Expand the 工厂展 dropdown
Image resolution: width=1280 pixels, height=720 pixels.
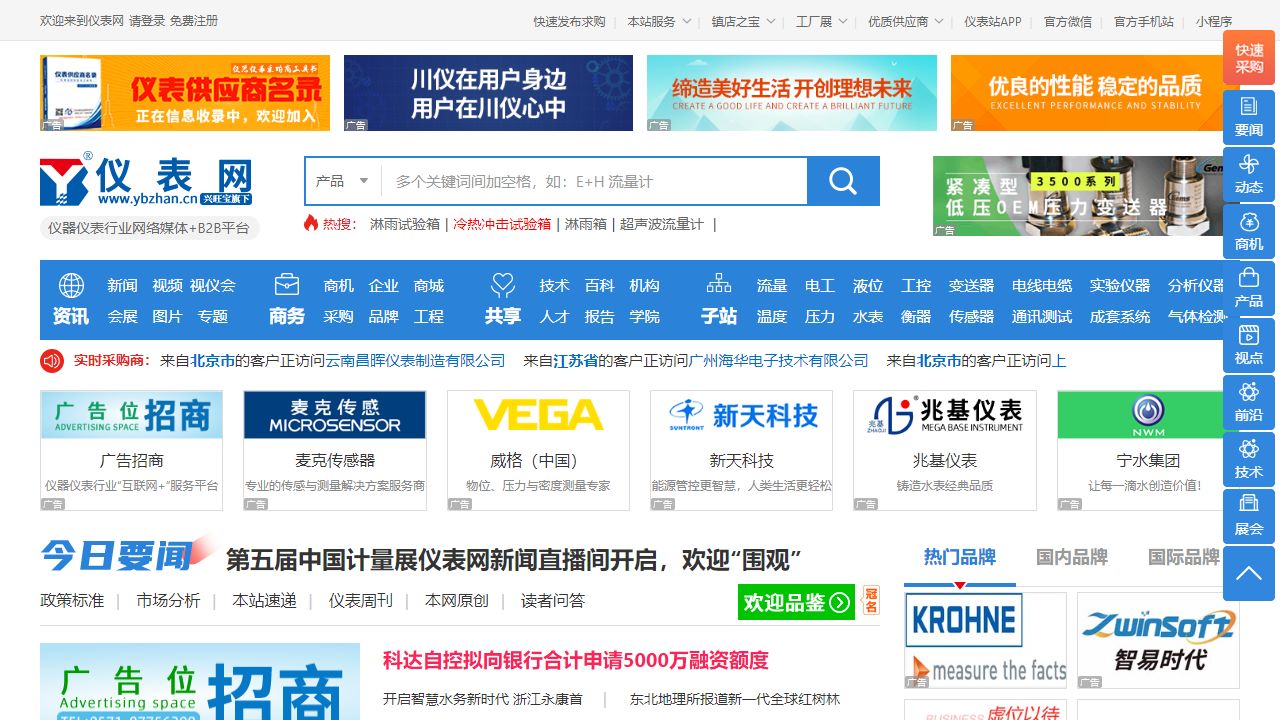[x=821, y=21]
